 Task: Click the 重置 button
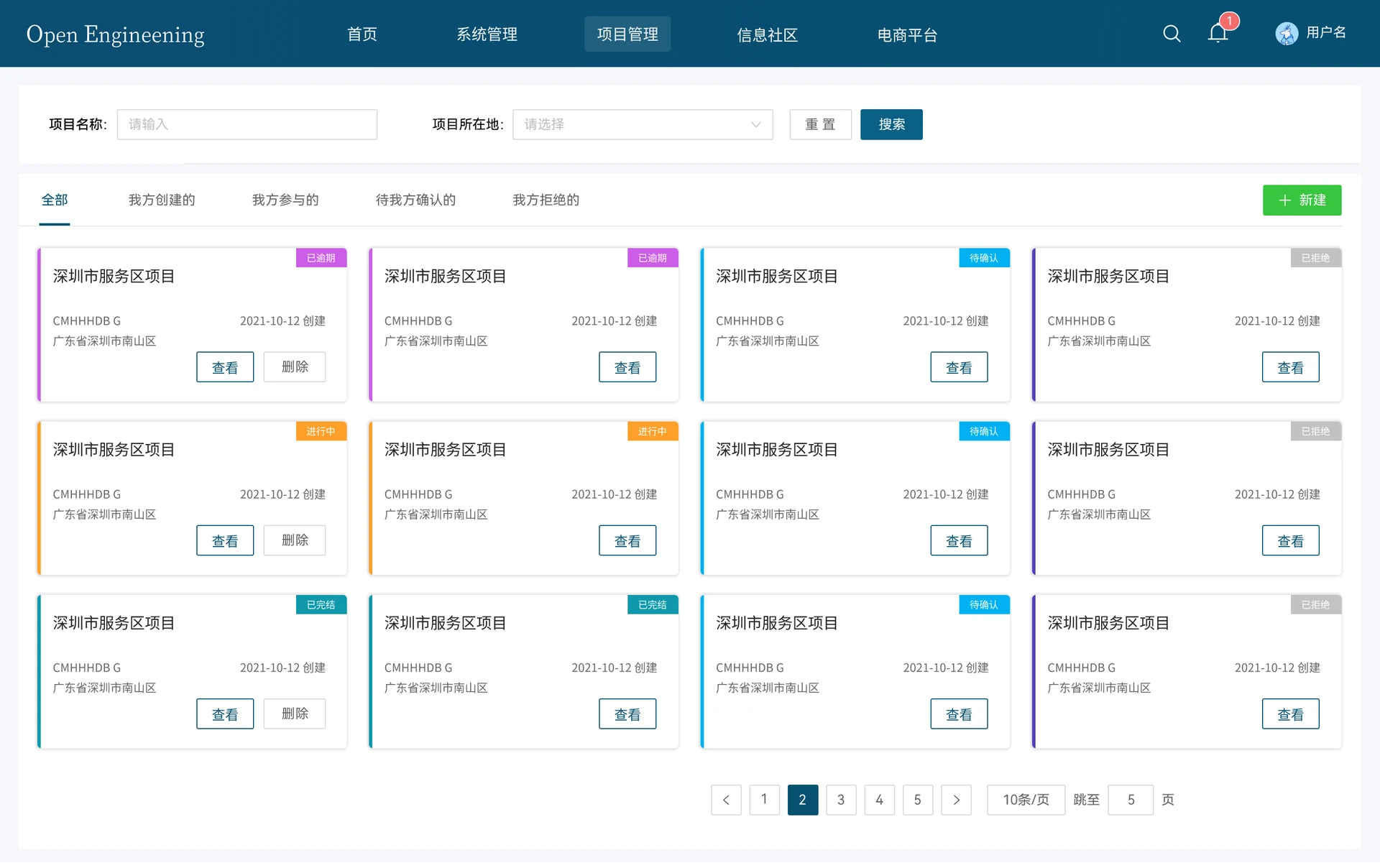(x=820, y=124)
